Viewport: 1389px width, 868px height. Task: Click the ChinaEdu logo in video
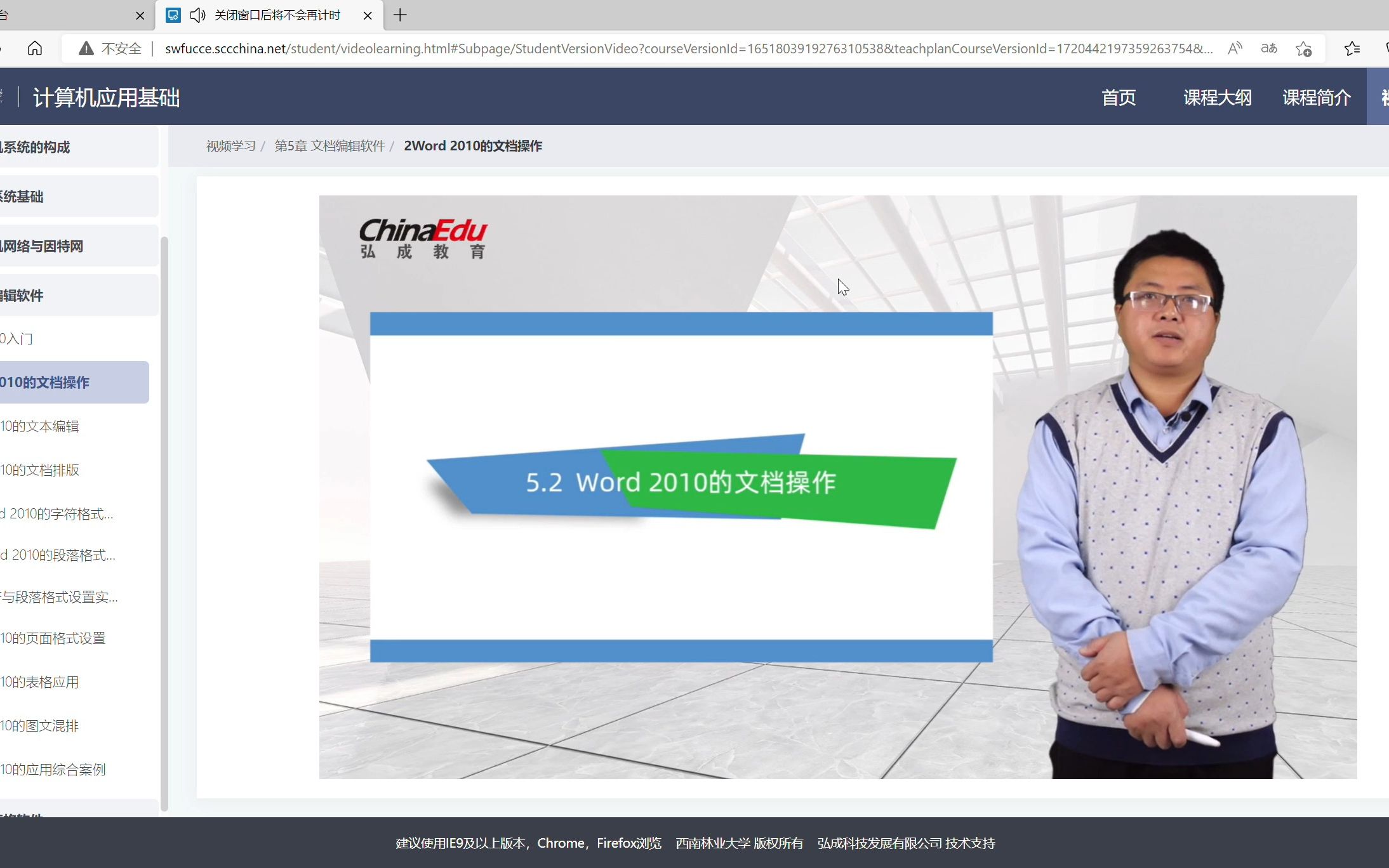click(x=423, y=239)
